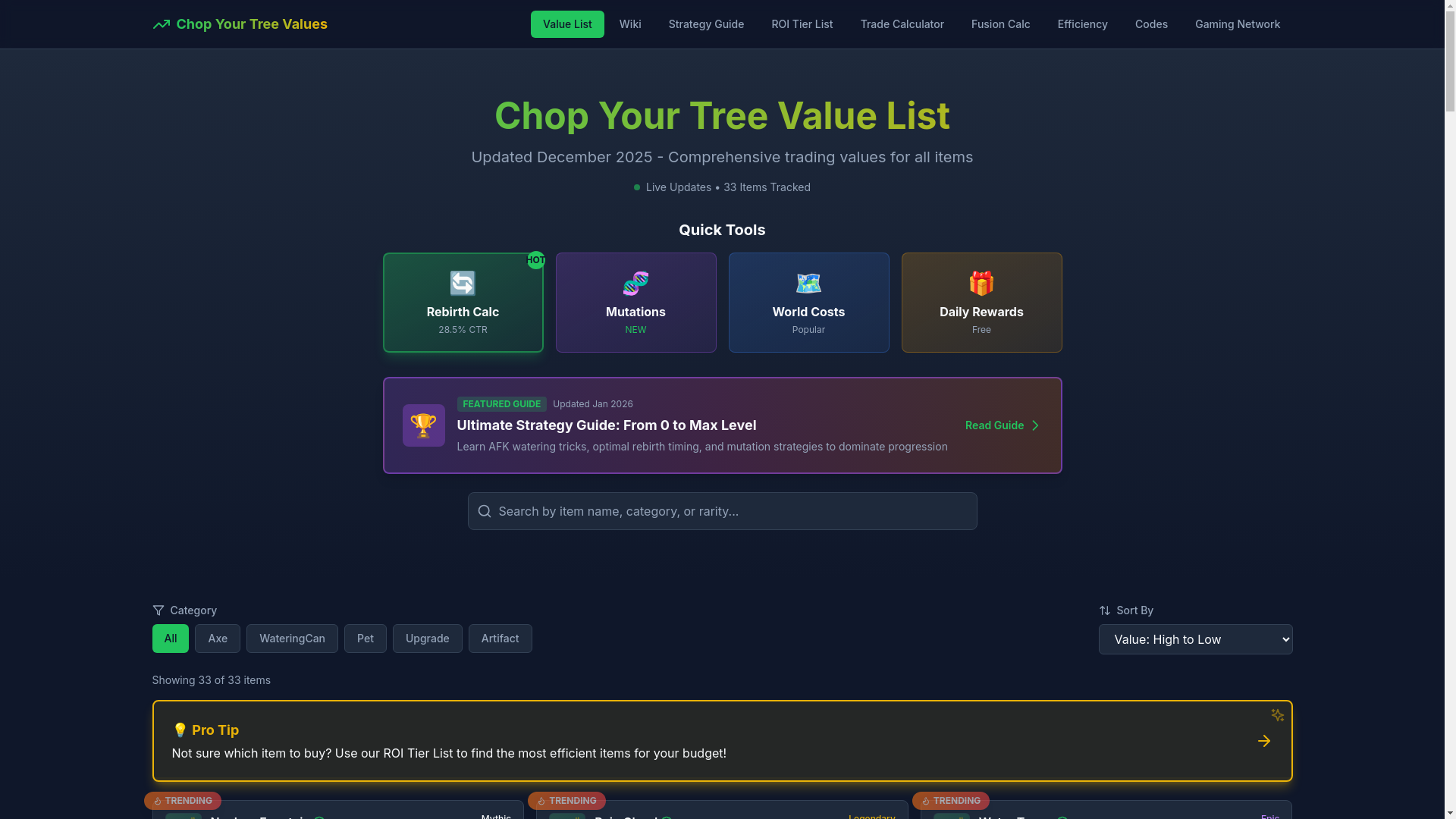
Task: Open the Codes nav item
Action: point(1151,24)
